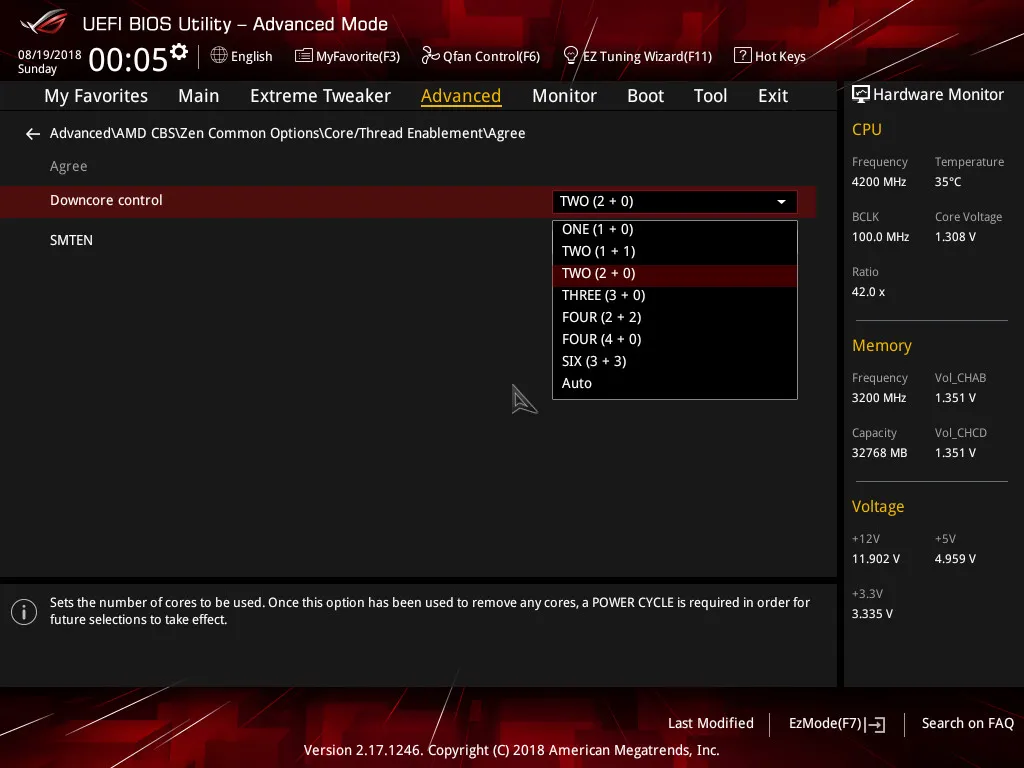Click the English language button
Viewport: 1024px width, 768px height.
pos(242,56)
